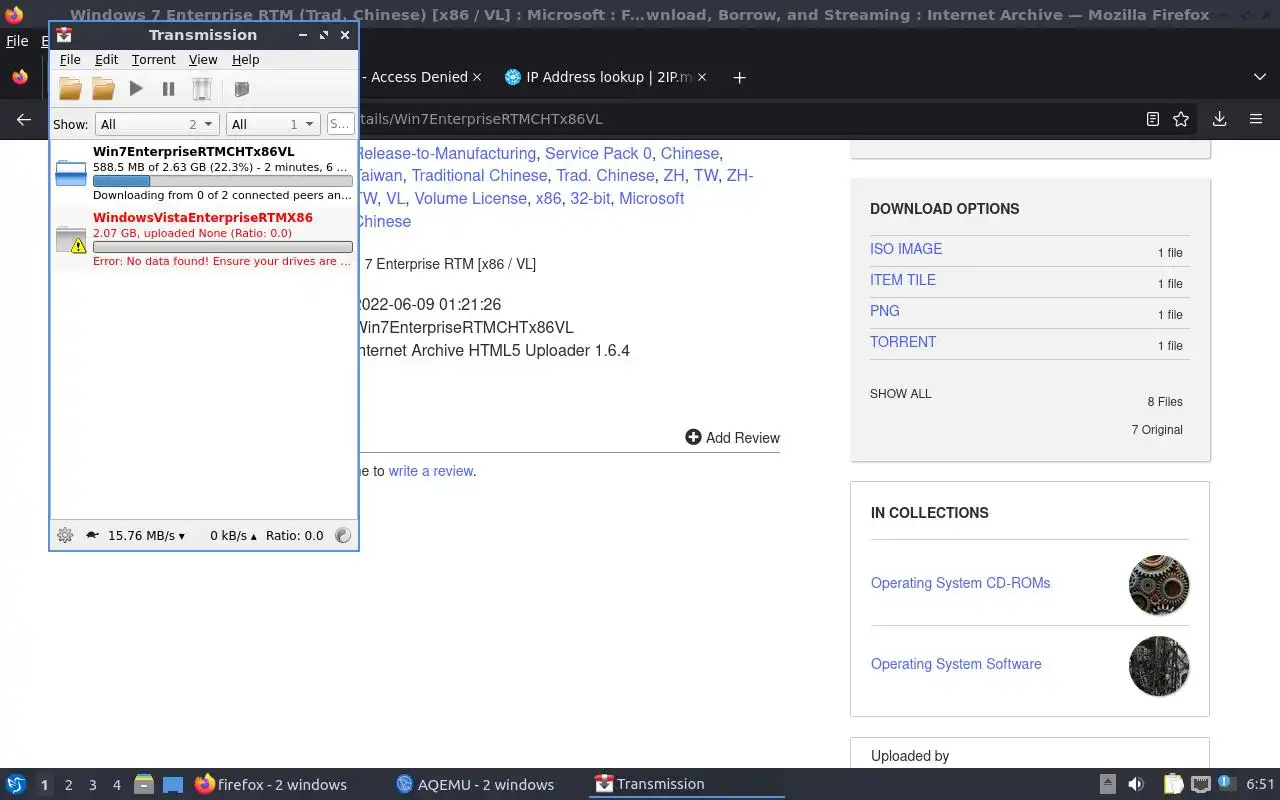1280x800 pixels.
Task: Close the Access Denied tab
Action: (477, 77)
